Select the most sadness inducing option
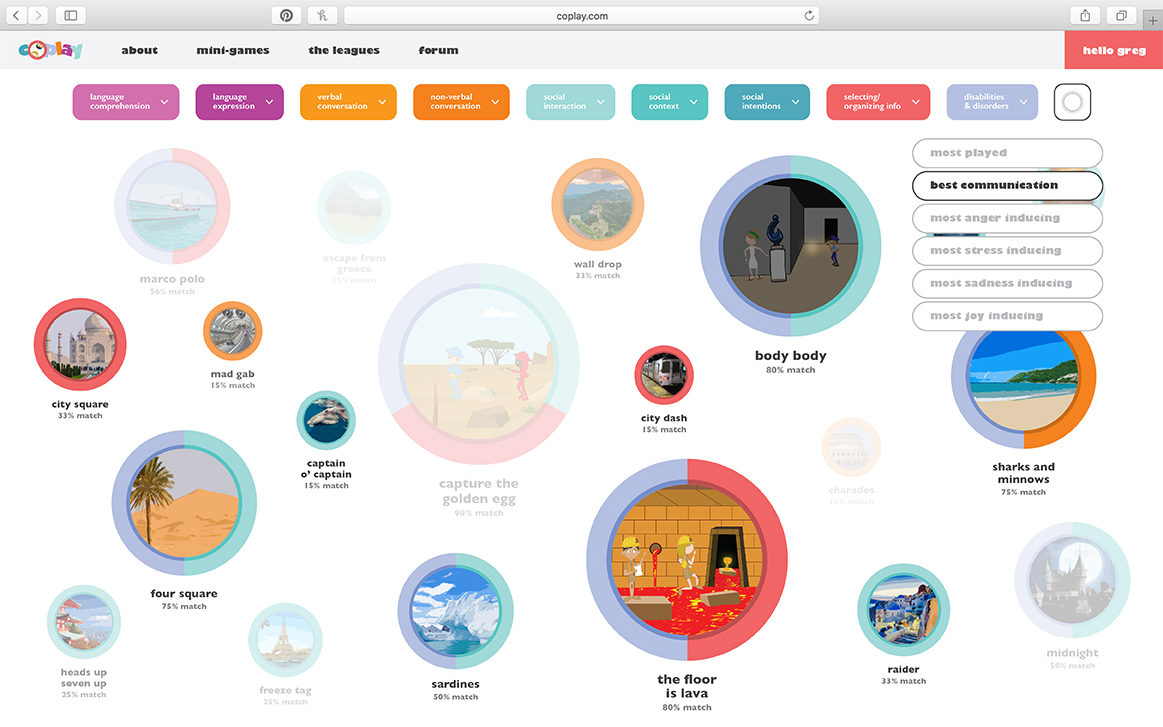This screenshot has width=1163, height=727. tap(1007, 283)
